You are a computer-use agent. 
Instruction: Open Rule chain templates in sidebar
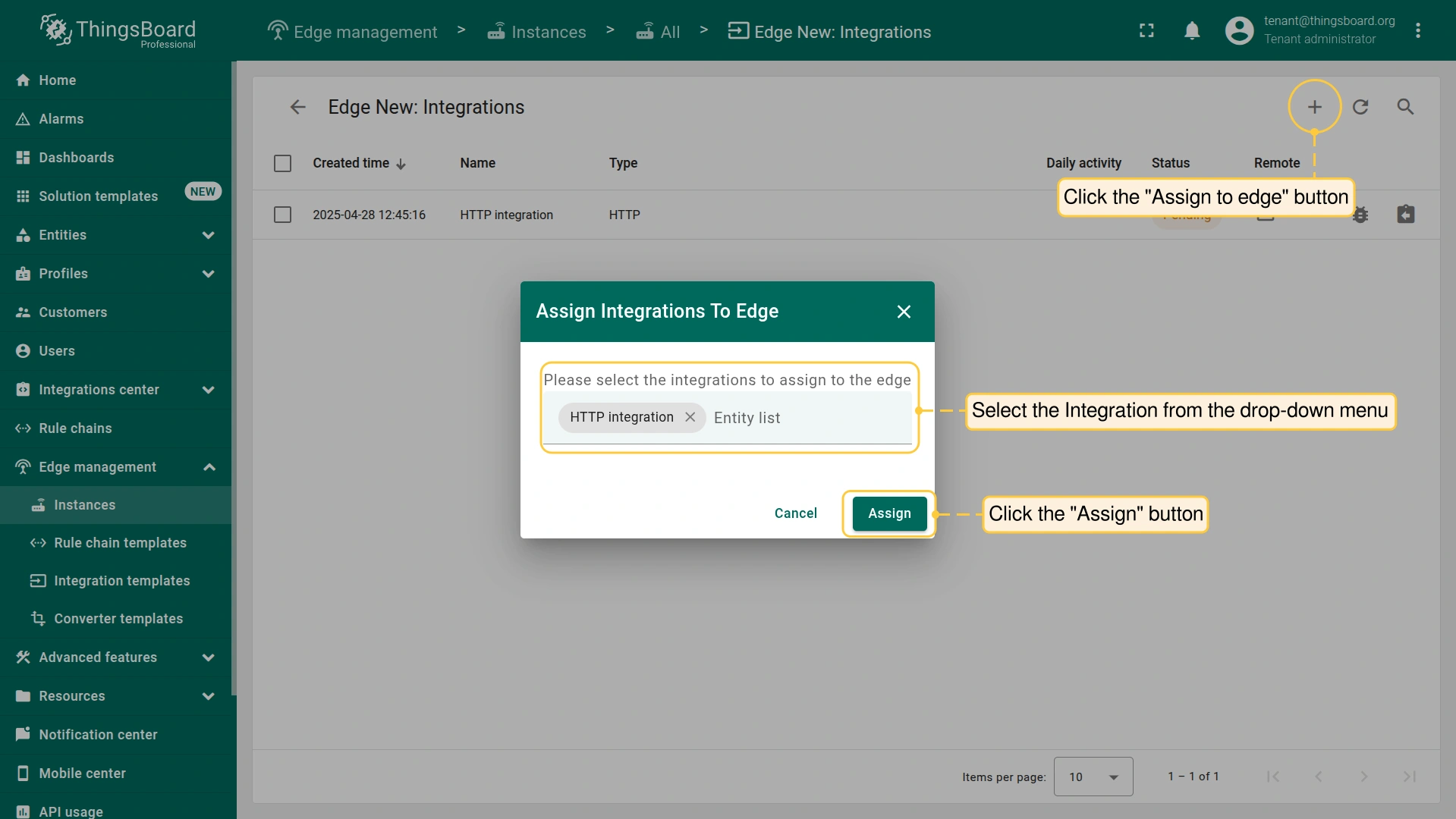[x=120, y=543]
